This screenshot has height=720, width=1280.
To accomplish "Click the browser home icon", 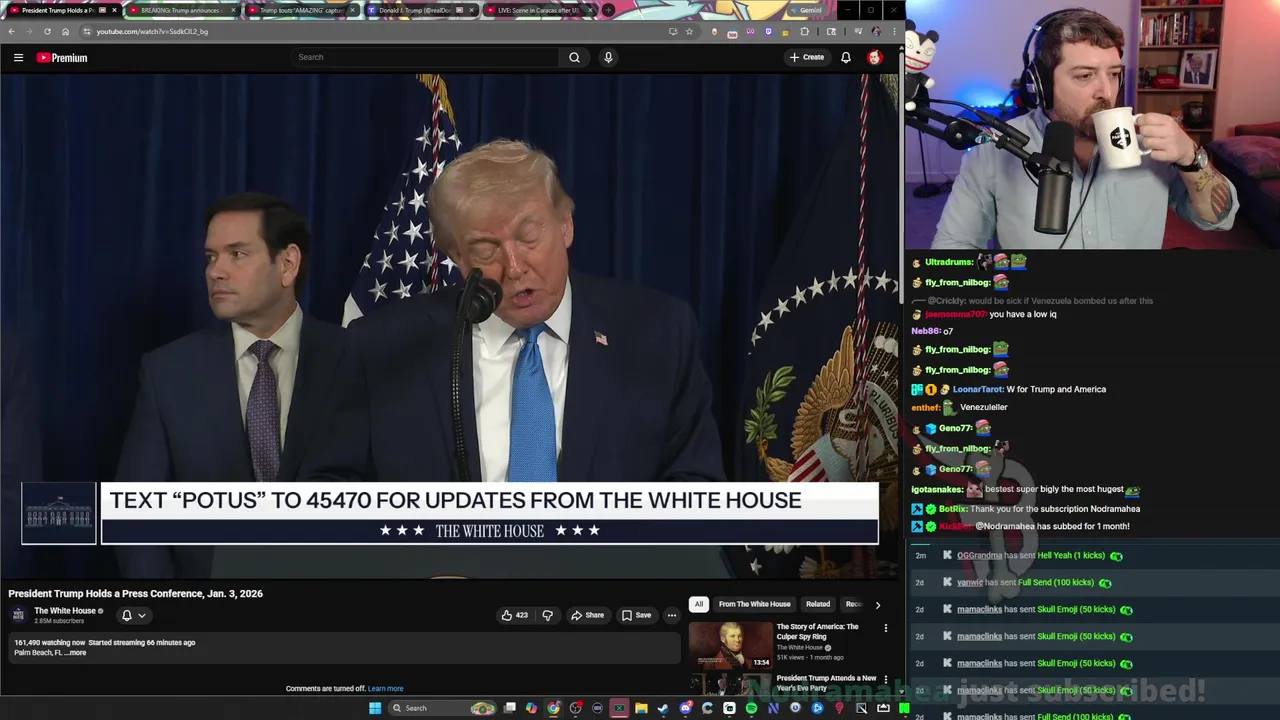I will 65,31.
